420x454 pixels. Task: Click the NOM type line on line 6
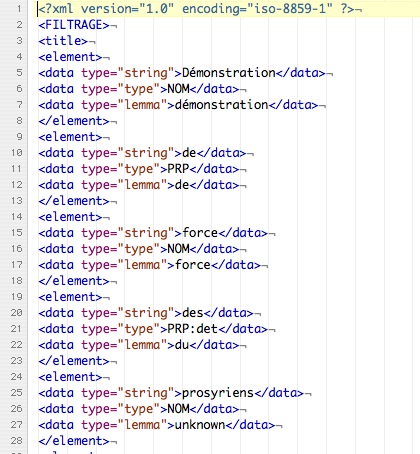coord(138,89)
